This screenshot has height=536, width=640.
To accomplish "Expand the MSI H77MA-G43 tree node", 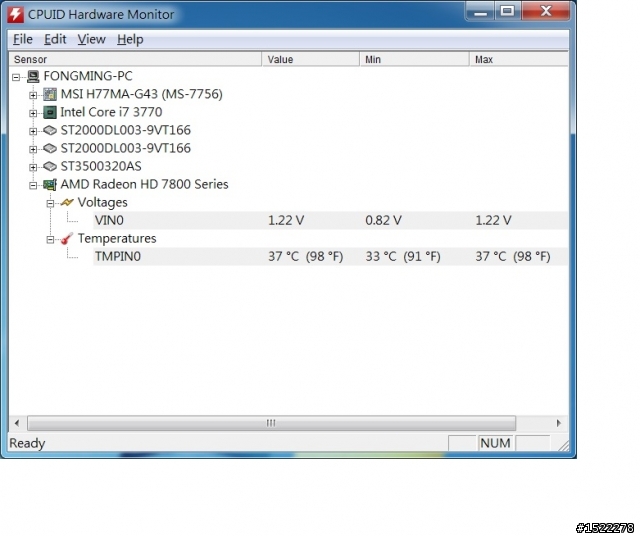I will tap(33, 95).
